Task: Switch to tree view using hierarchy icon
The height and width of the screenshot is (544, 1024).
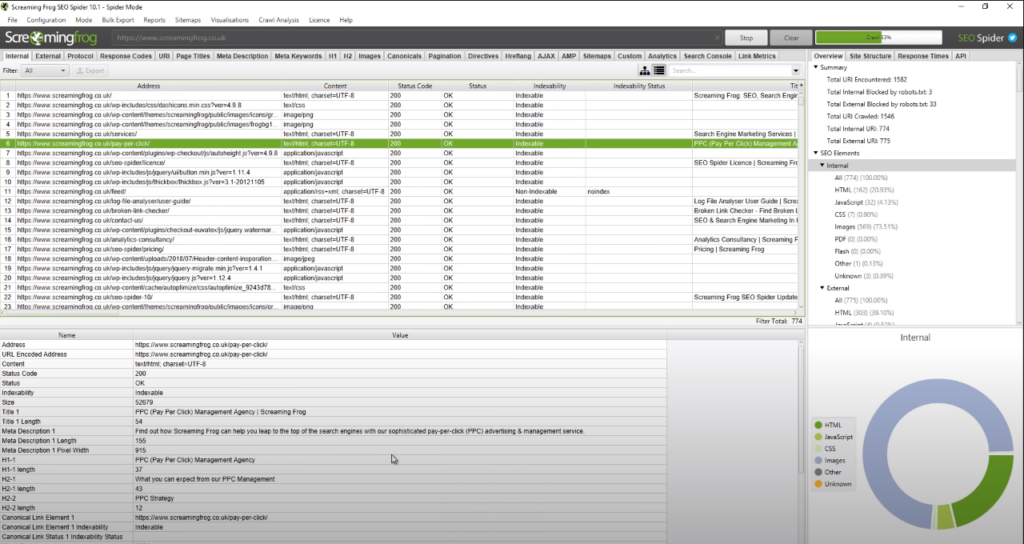Action: coord(645,71)
